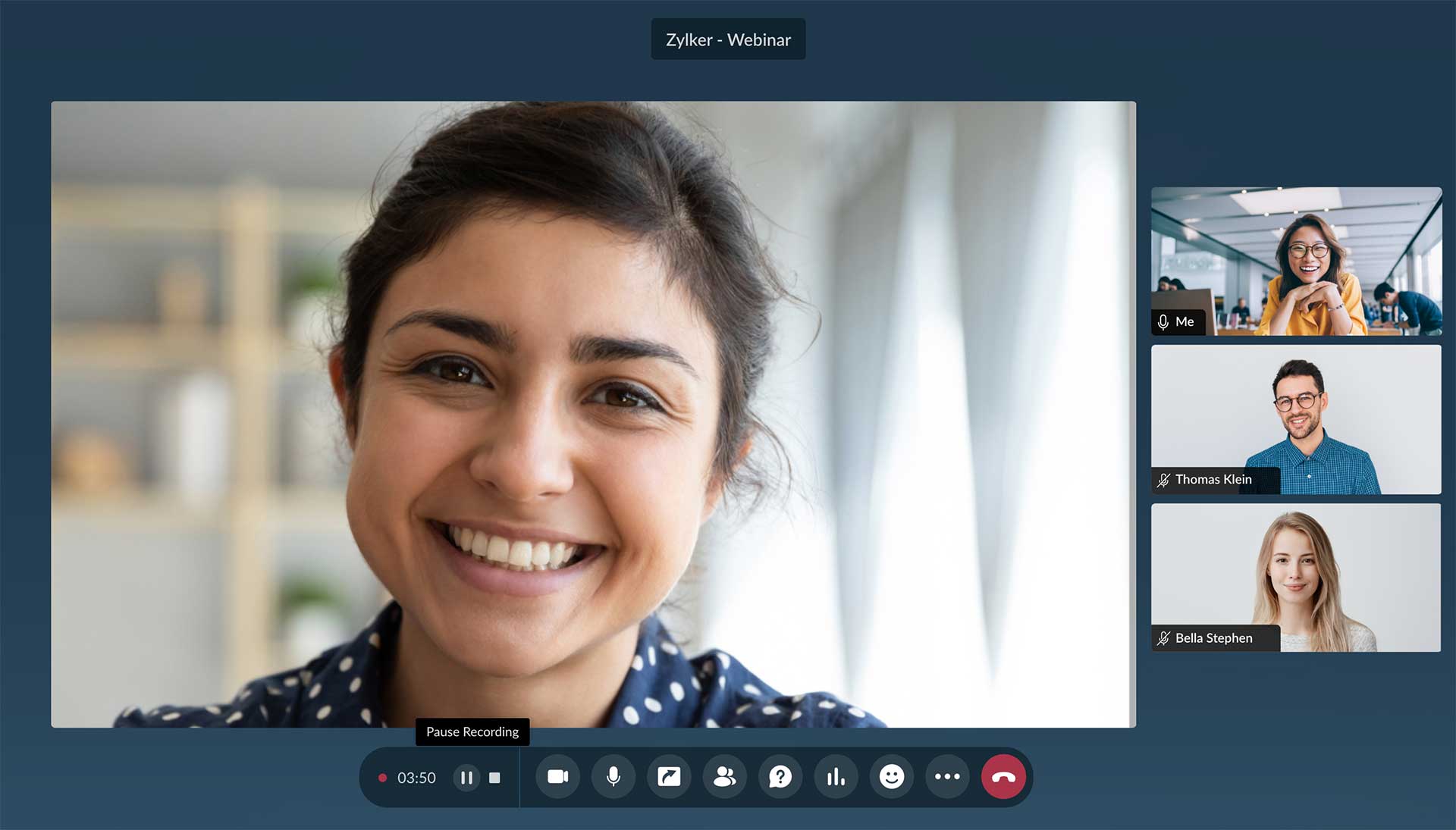Click the mic icon beside Me
1456x830 pixels.
[1163, 322]
